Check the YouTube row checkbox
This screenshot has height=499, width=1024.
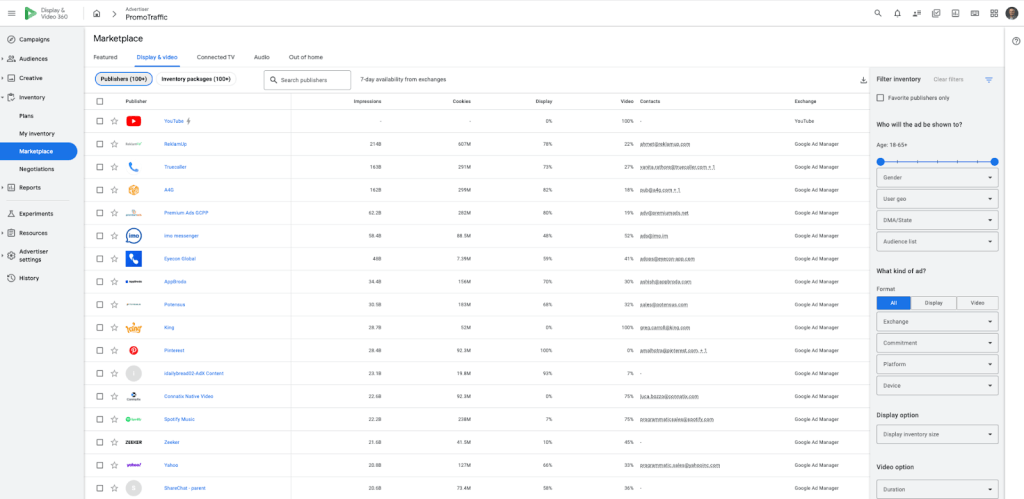pos(99,121)
